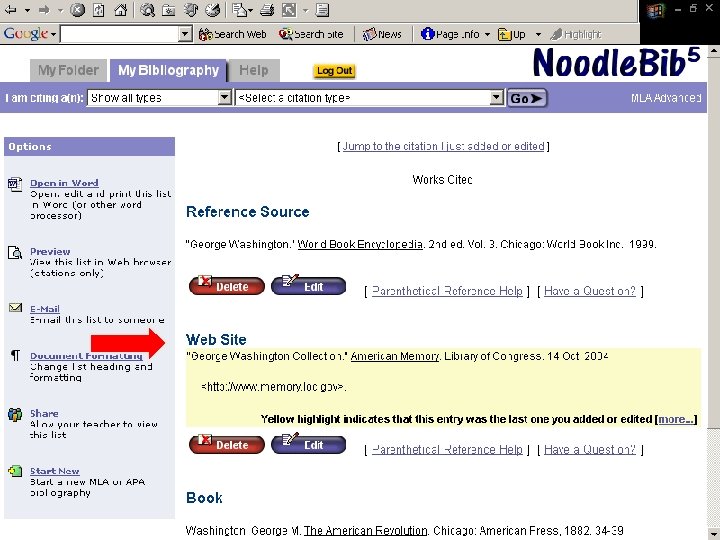
Task: Open the Help tab
Action: point(254,71)
